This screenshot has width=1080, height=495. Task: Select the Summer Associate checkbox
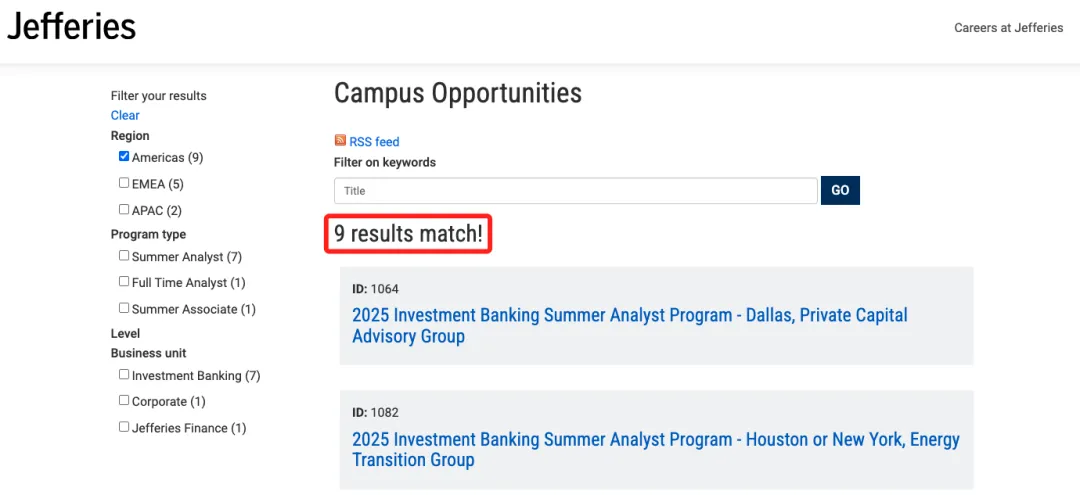(x=124, y=308)
